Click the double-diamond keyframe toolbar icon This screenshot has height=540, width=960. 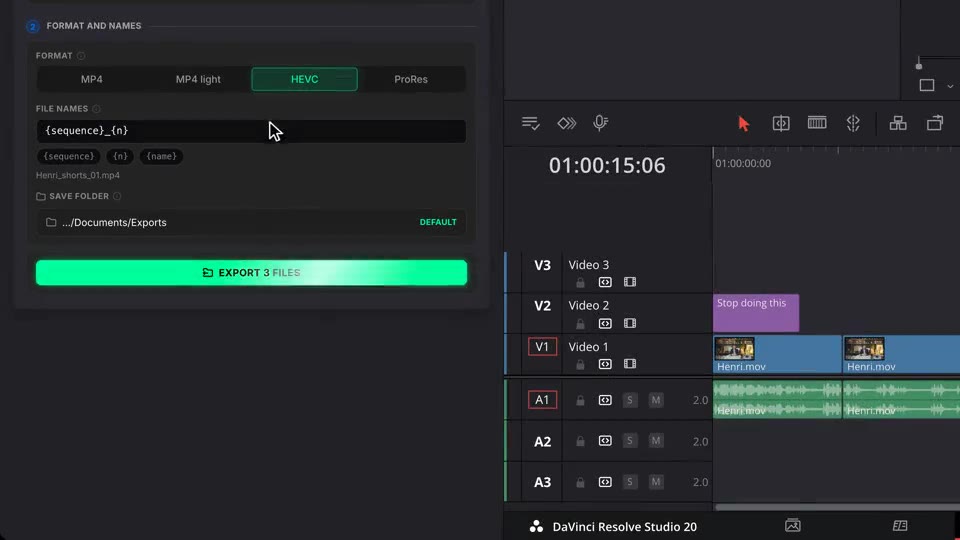pyautogui.click(x=566, y=123)
